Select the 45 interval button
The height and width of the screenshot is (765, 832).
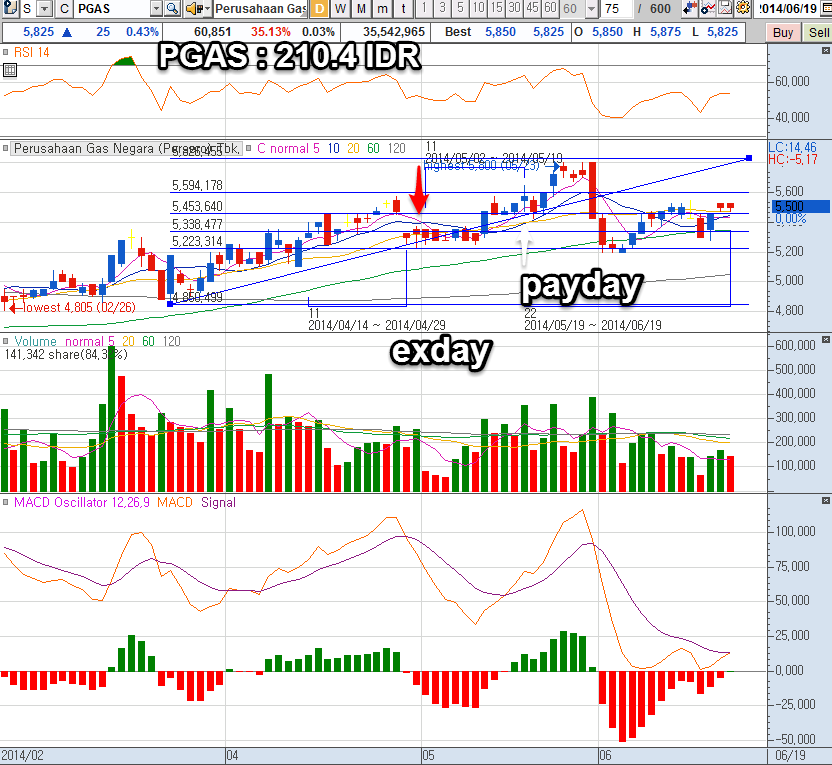pos(532,8)
